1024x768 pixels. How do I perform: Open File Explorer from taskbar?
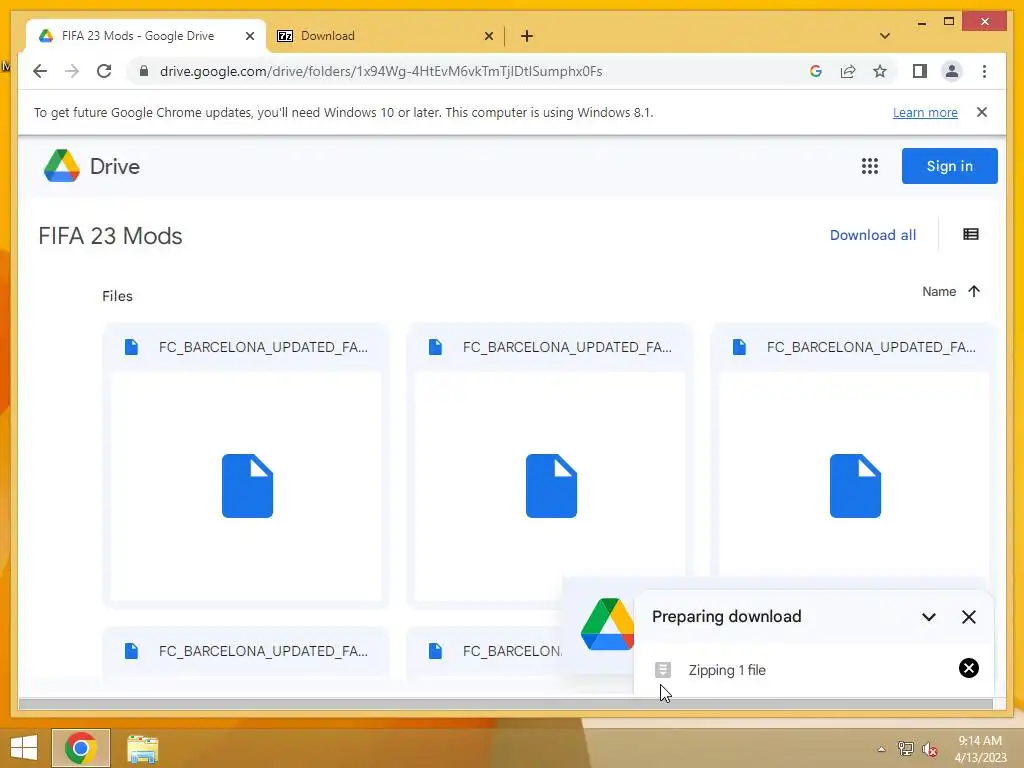142,748
